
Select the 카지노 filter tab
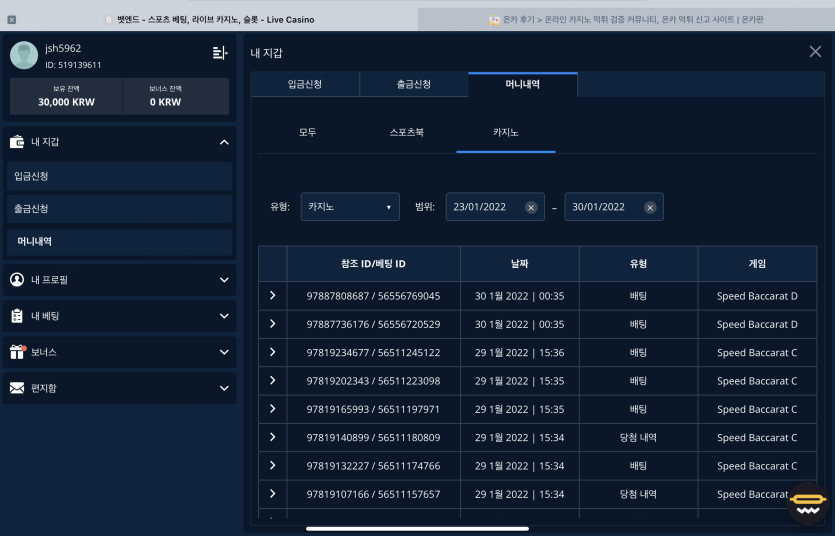506,133
